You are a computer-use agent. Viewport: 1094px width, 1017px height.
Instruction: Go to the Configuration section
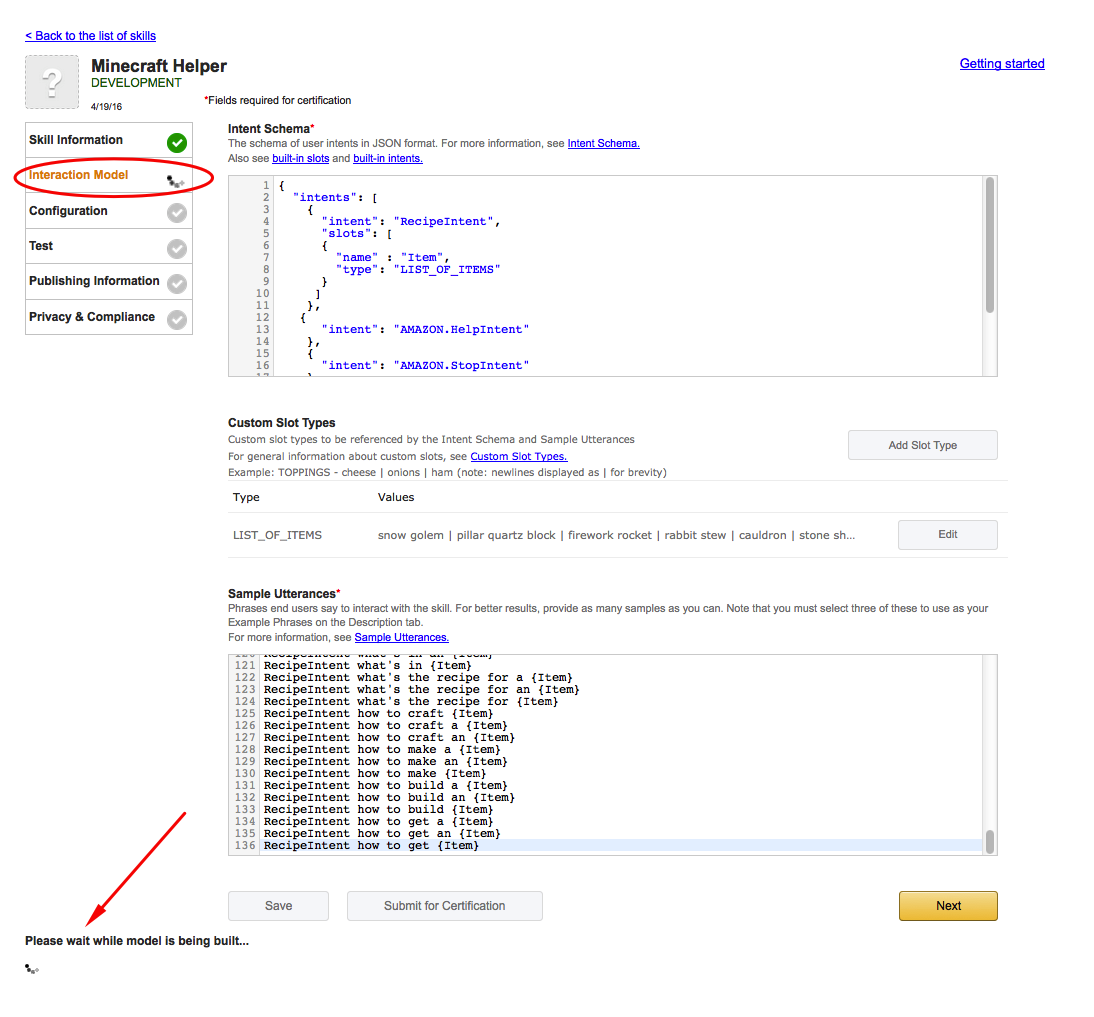(x=109, y=211)
